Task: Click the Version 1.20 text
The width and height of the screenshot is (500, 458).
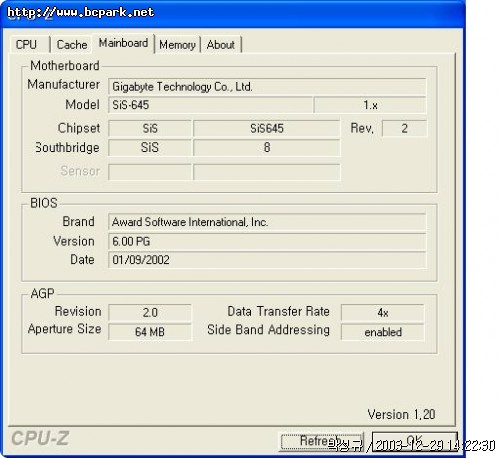Action: coord(401,414)
